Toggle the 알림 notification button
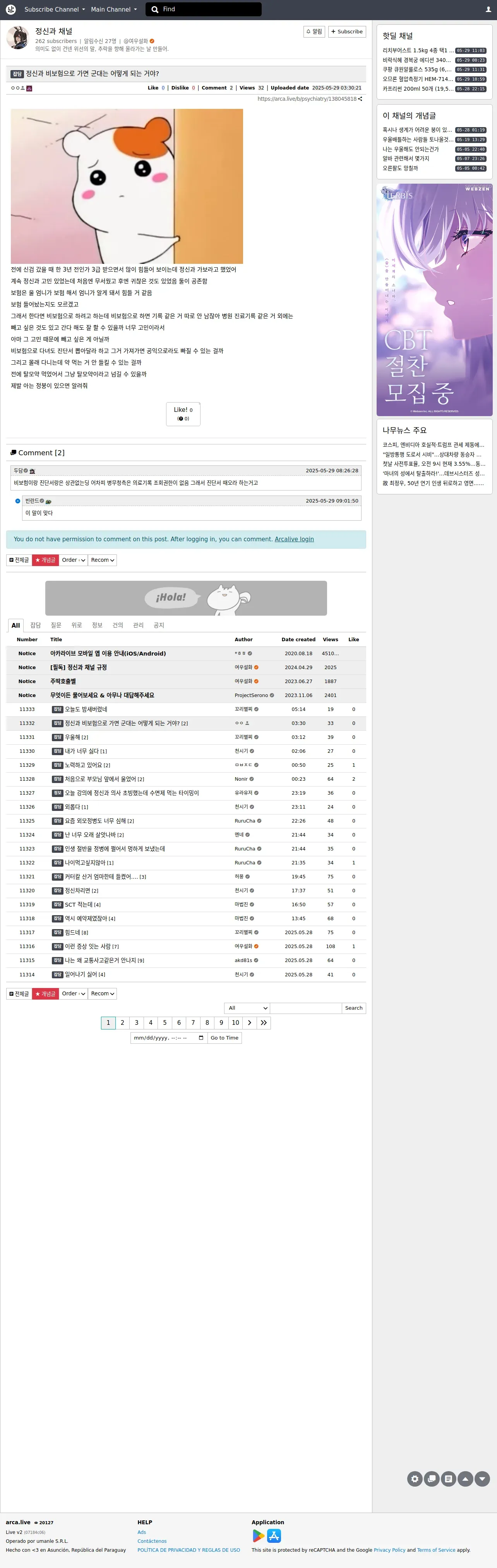The width and height of the screenshot is (497, 1568). coord(314,32)
